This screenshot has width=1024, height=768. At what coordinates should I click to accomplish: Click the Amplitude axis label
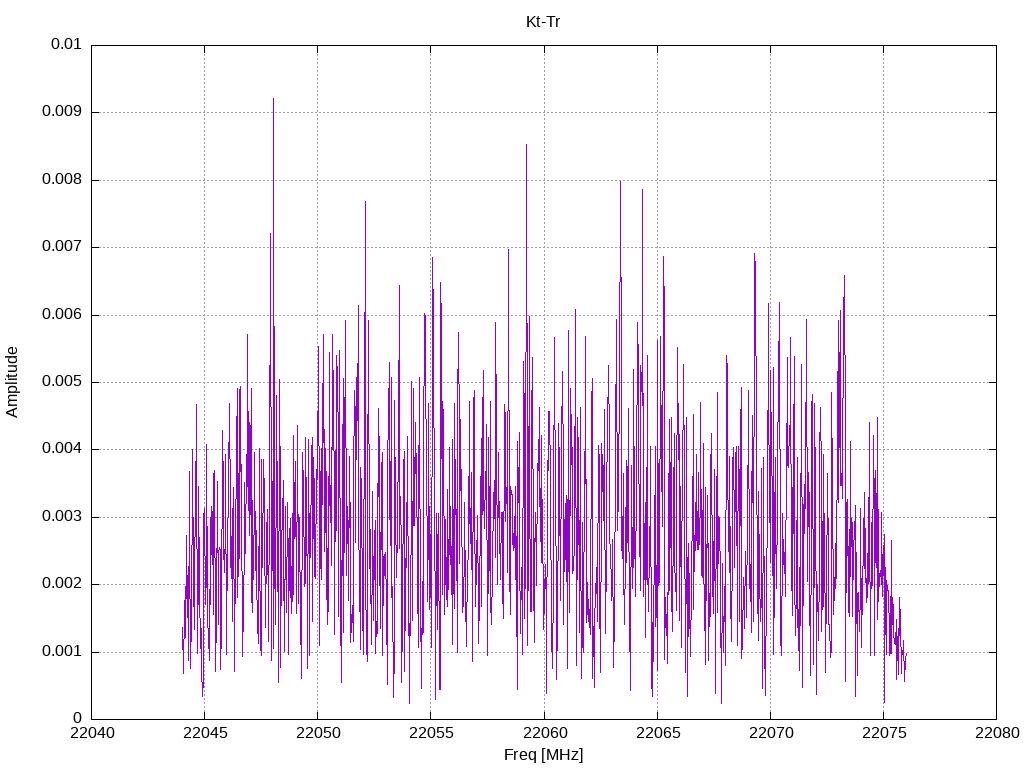pos(12,382)
